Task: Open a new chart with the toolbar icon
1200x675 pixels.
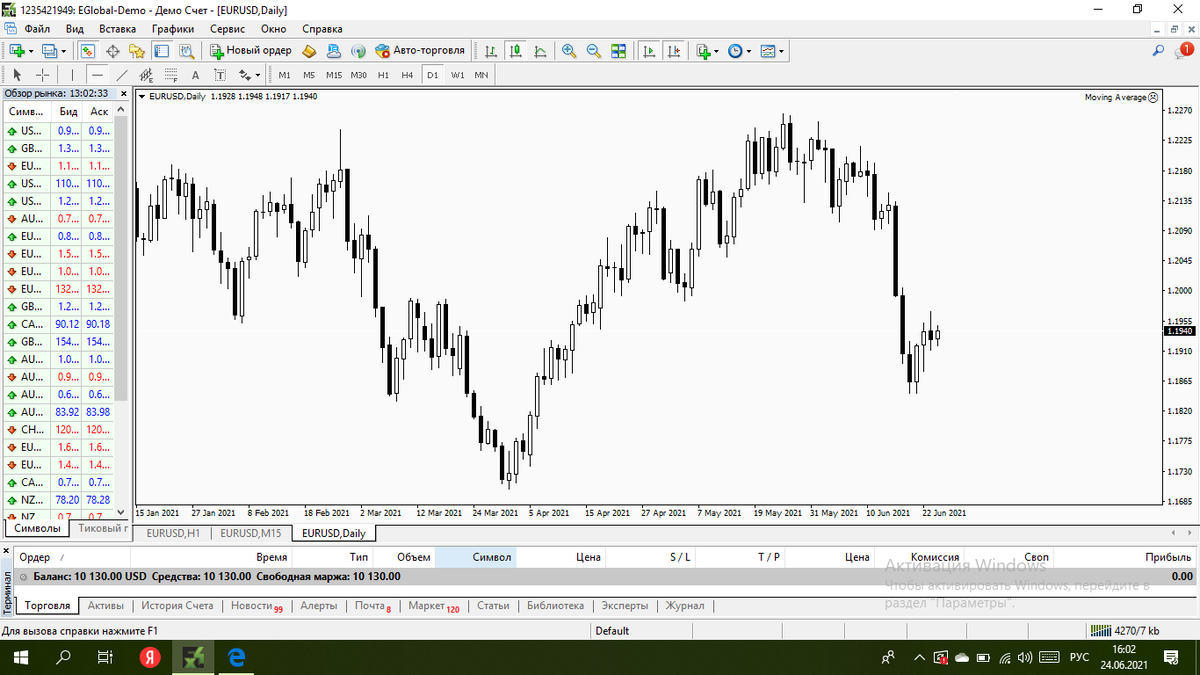Action: [x=18, y=50]
